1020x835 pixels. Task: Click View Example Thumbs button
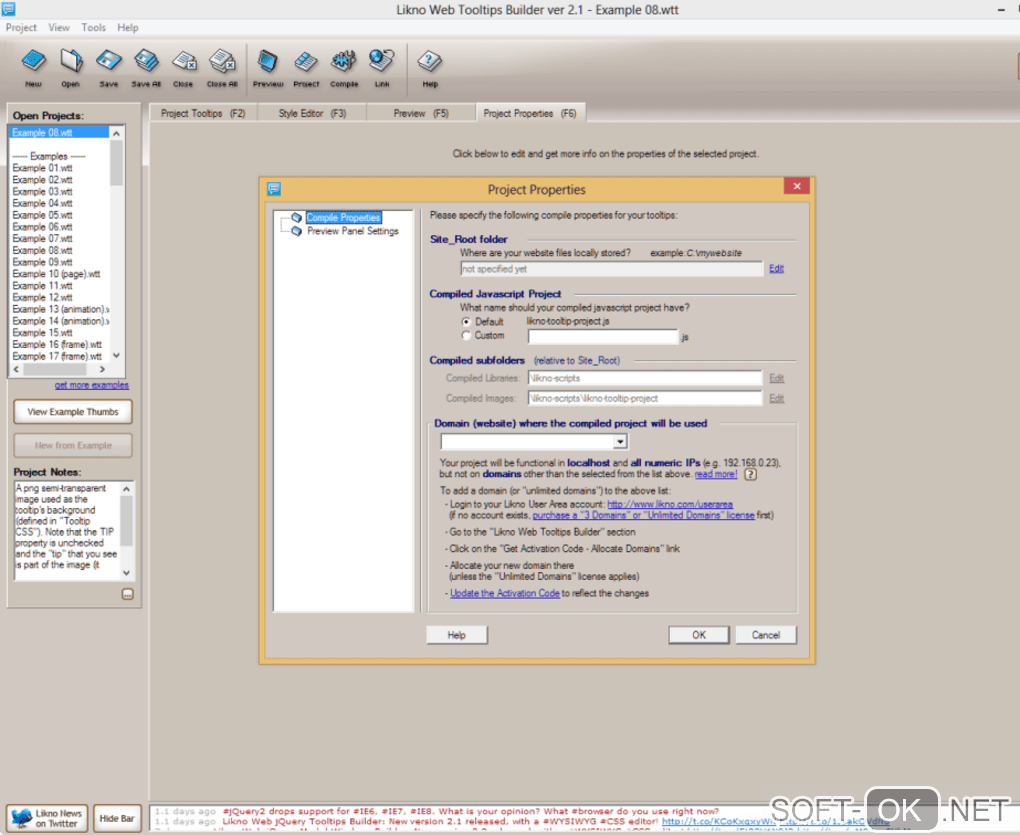pyautogui.click(x=73, y=412)
